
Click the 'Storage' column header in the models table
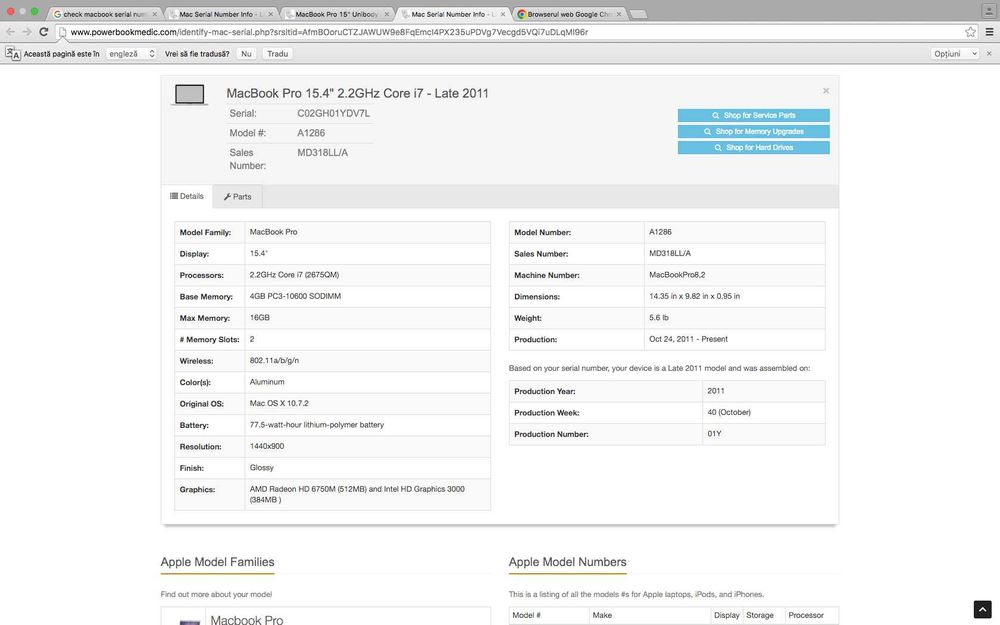[x=760, y=615]
